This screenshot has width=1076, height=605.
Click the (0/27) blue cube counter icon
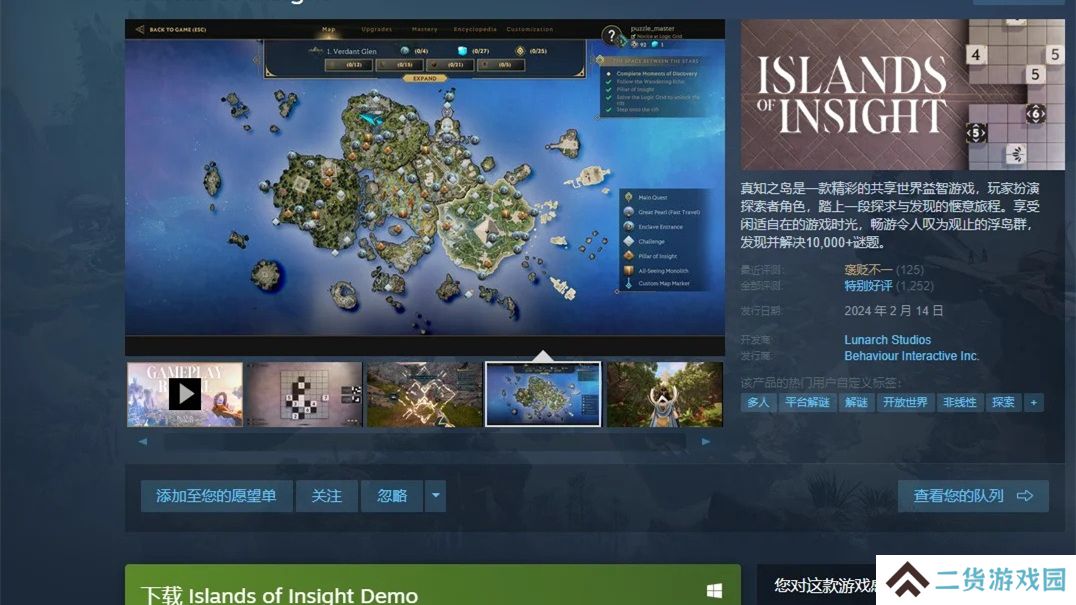(463, 51)
